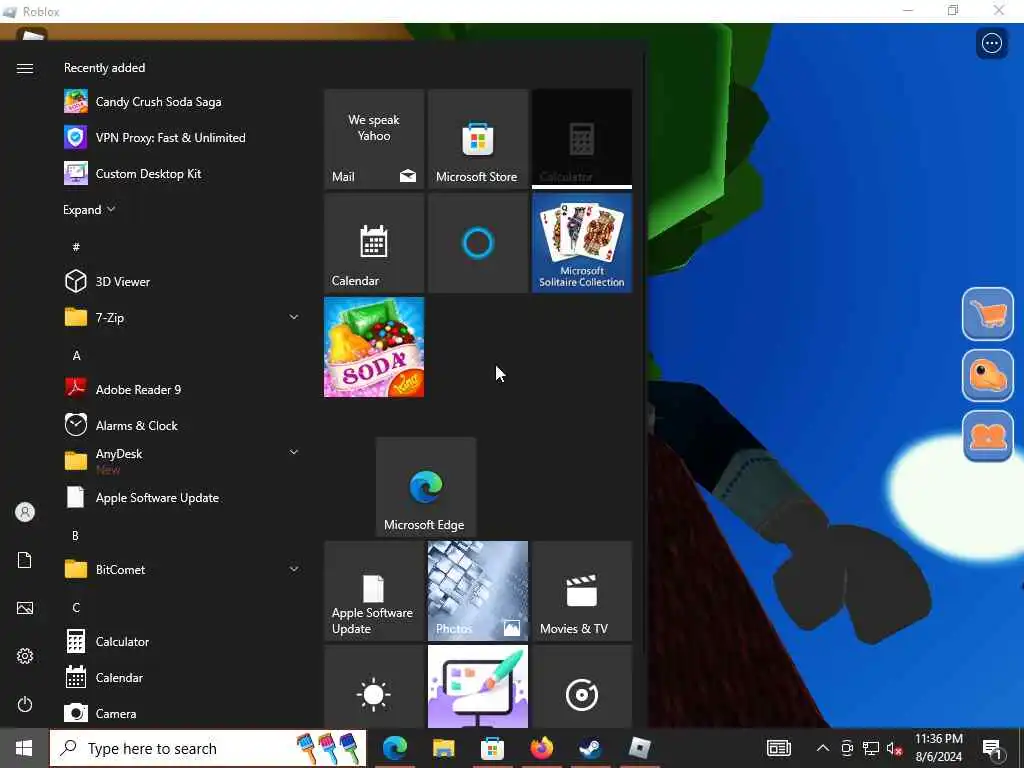This screenshot has height=768, width=1024.
Task: Open the Calendar tile
Action: 374,243
